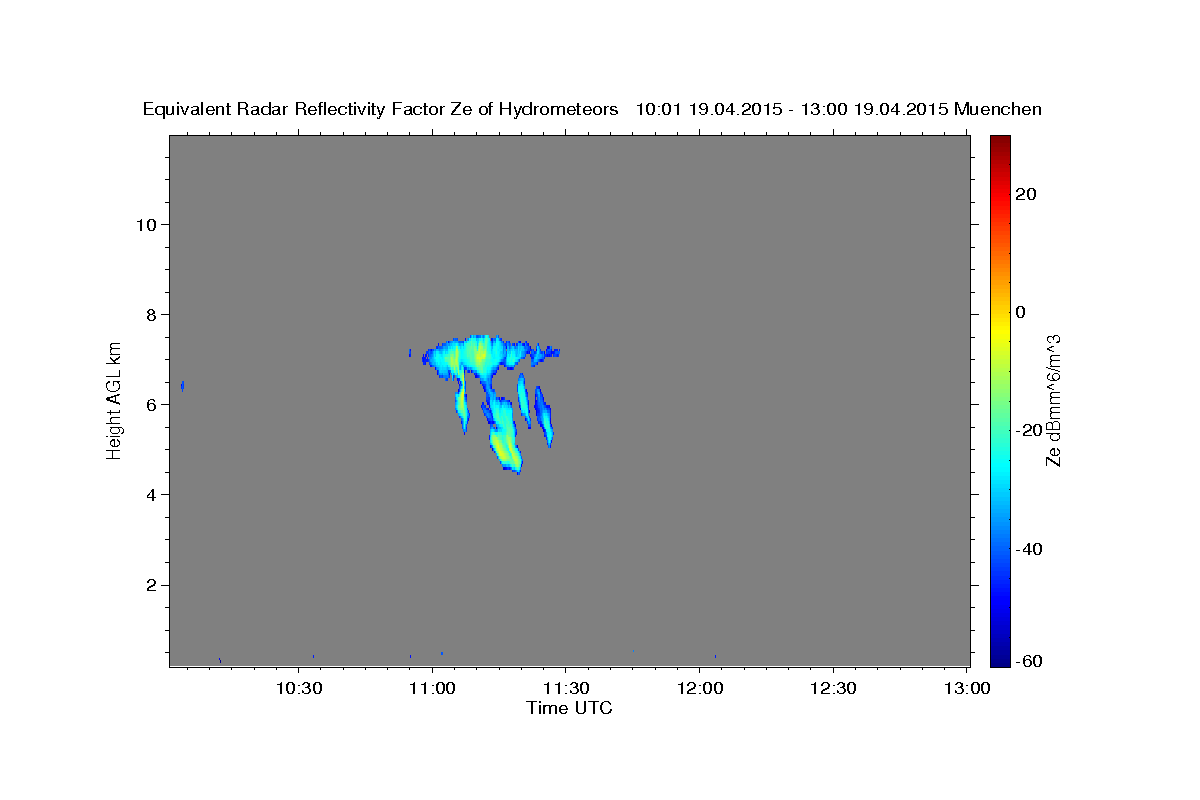Click the colorbar tick value '-40'
The width and height of the screenshot is (1200, 800).
(x=1027, y=548)
